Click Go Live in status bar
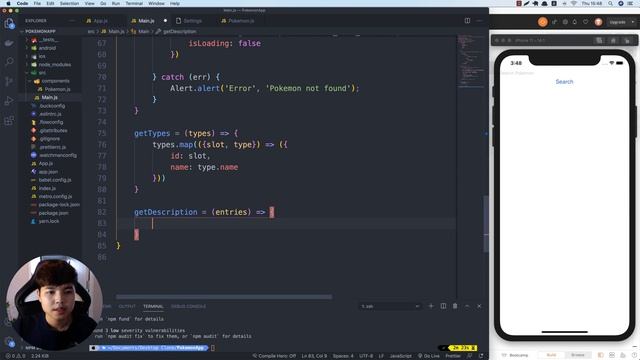640x360 pixels. click(x=428, y=356)
